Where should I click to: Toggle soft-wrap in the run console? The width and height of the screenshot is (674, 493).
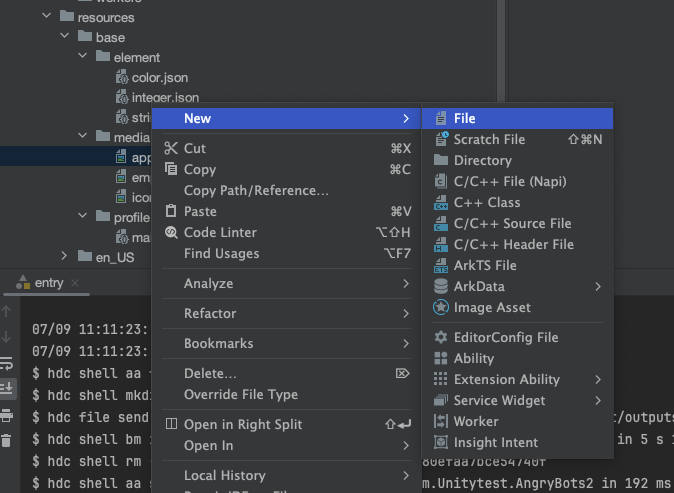6,363
